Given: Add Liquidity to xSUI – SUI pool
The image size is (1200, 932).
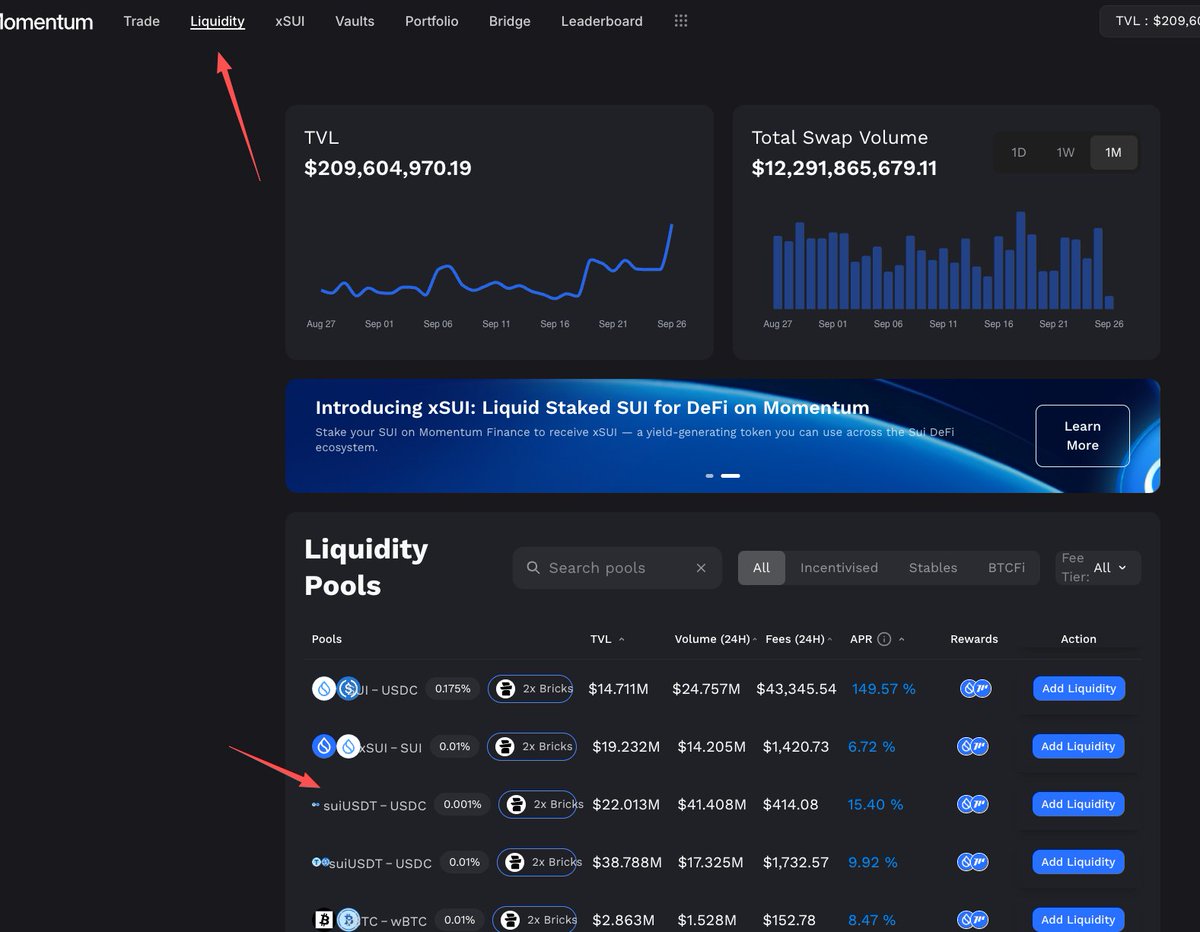Looking at the screenshot, I should (x=1079, y=747).
